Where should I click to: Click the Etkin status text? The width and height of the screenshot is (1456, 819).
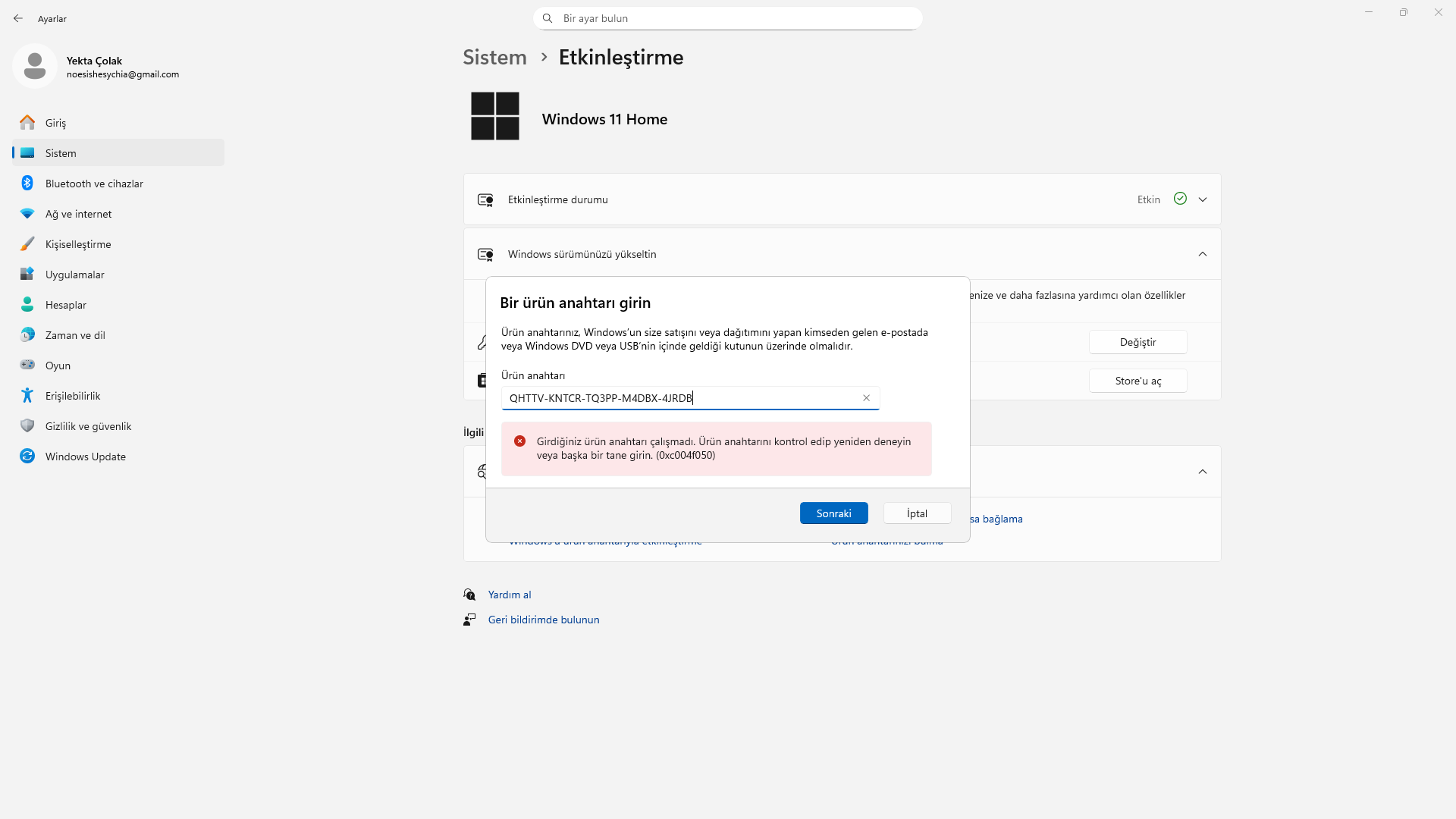1148,199
